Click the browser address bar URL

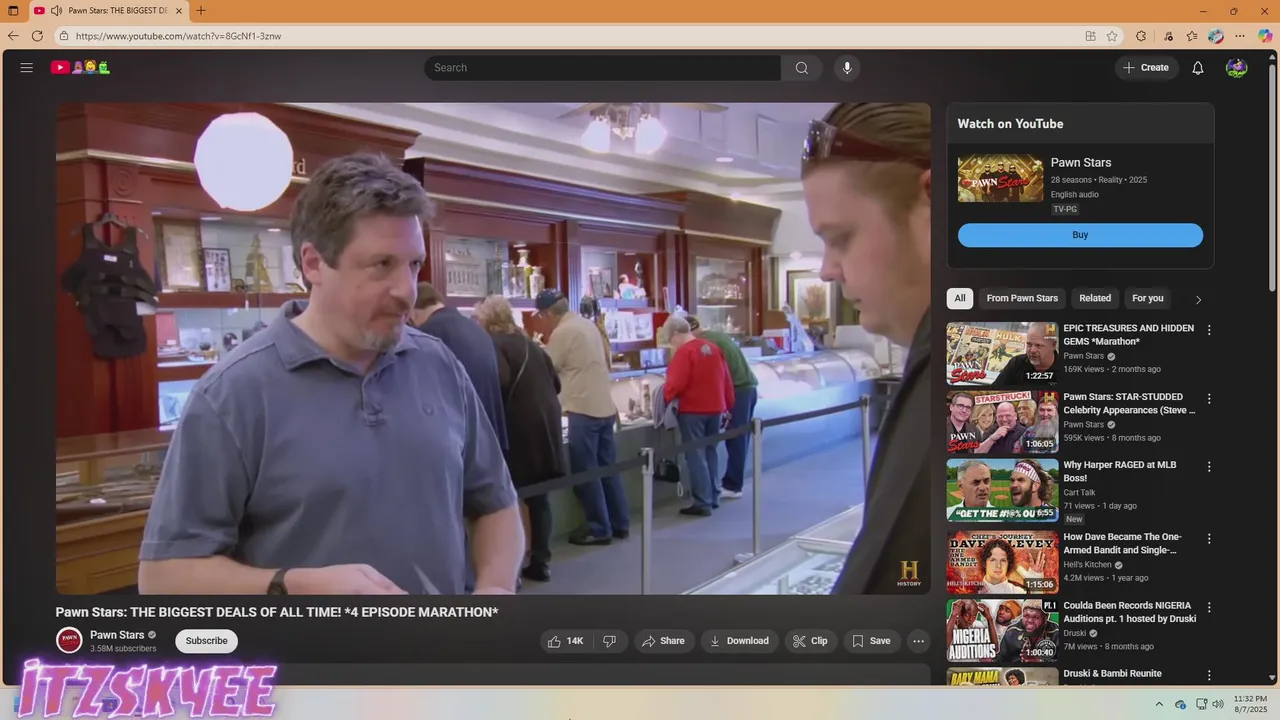[178, 36]
